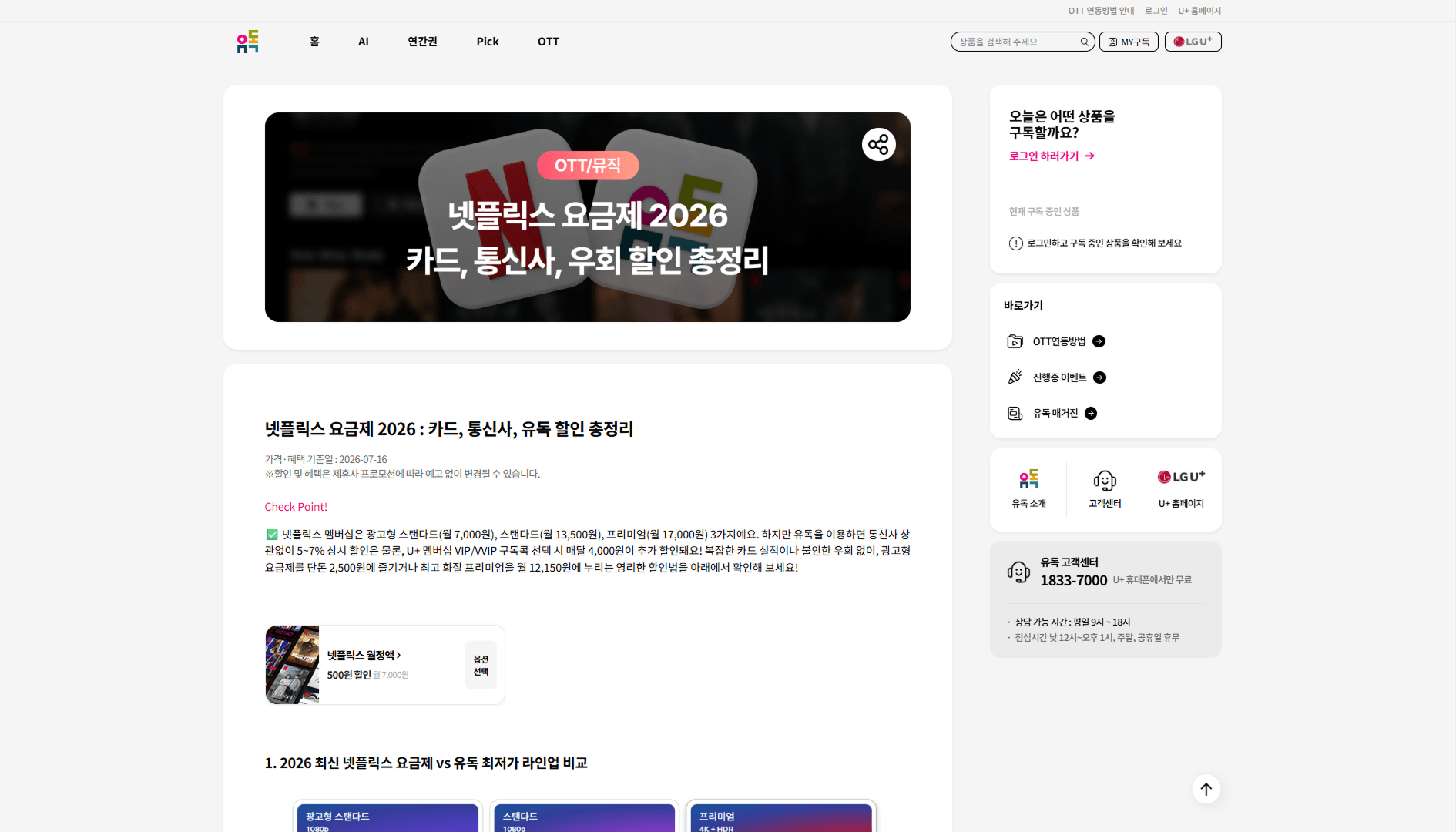
Task: Click the 유독 소개 label
Action: [1028, 503]
